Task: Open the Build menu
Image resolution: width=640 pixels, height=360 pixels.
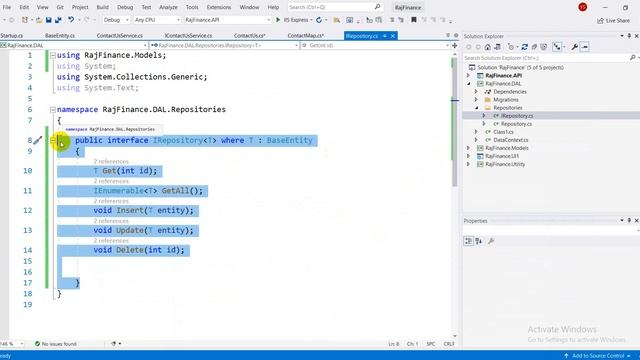Action: coord(102,7)
